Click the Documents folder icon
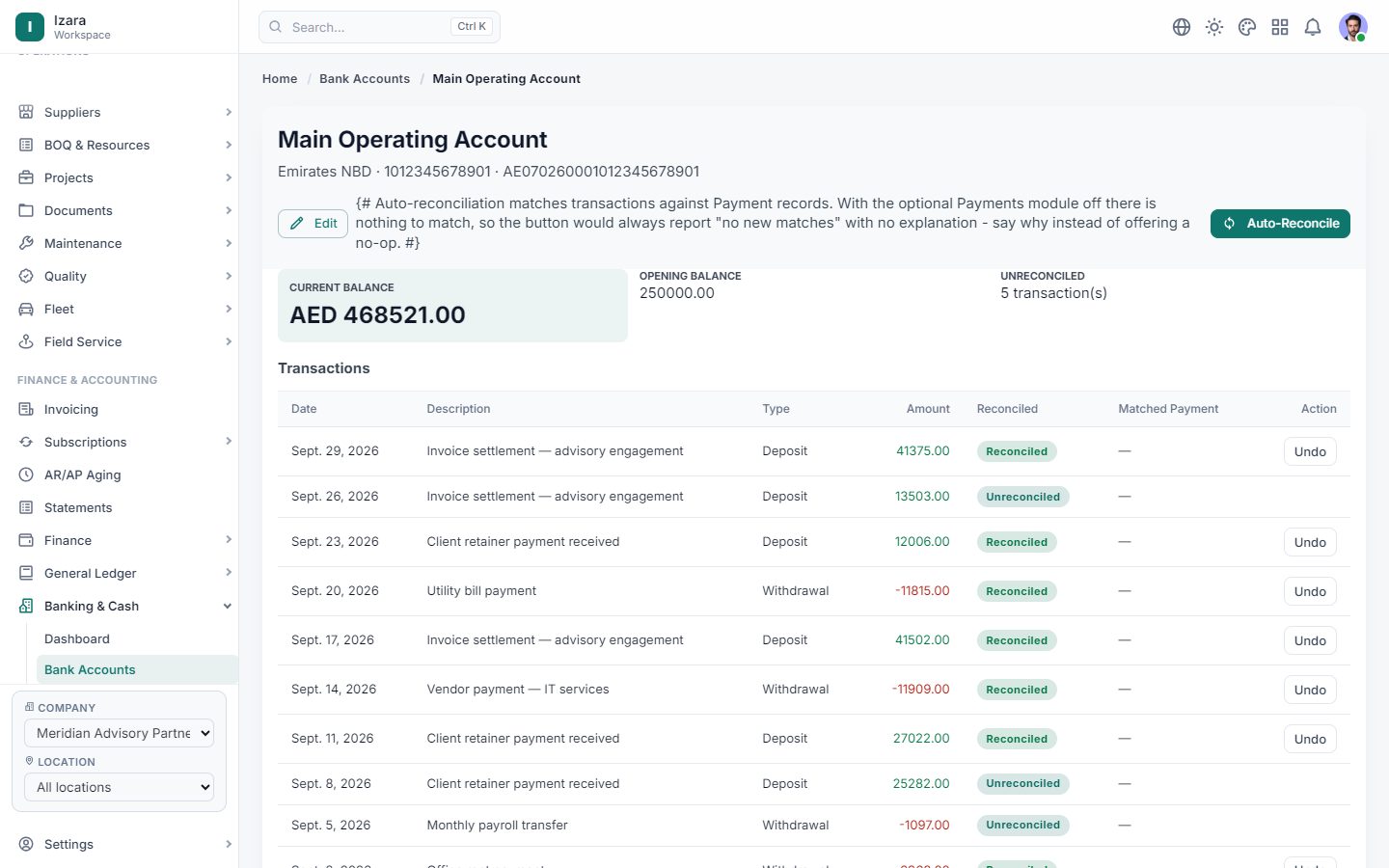1389x868 pixels. [x=26, y=210]
